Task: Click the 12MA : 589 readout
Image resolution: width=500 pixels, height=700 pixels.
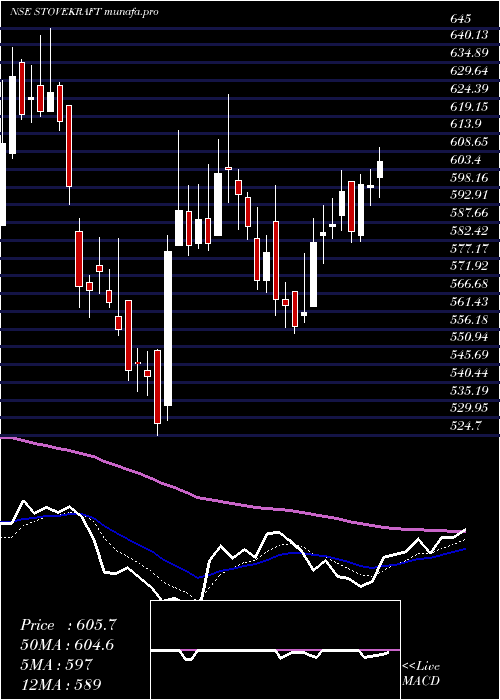Action: [x=60, y=683]
